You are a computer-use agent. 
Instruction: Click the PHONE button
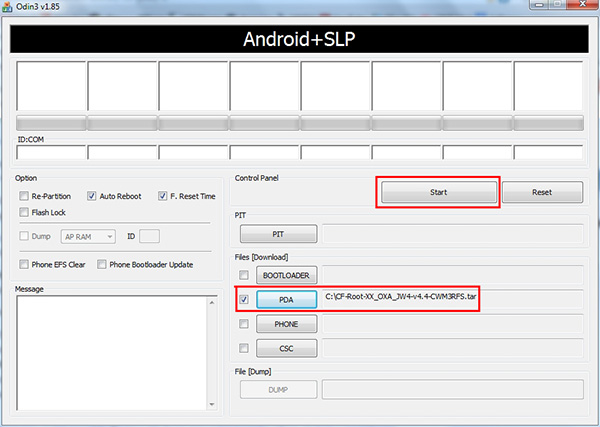[287, 324]
